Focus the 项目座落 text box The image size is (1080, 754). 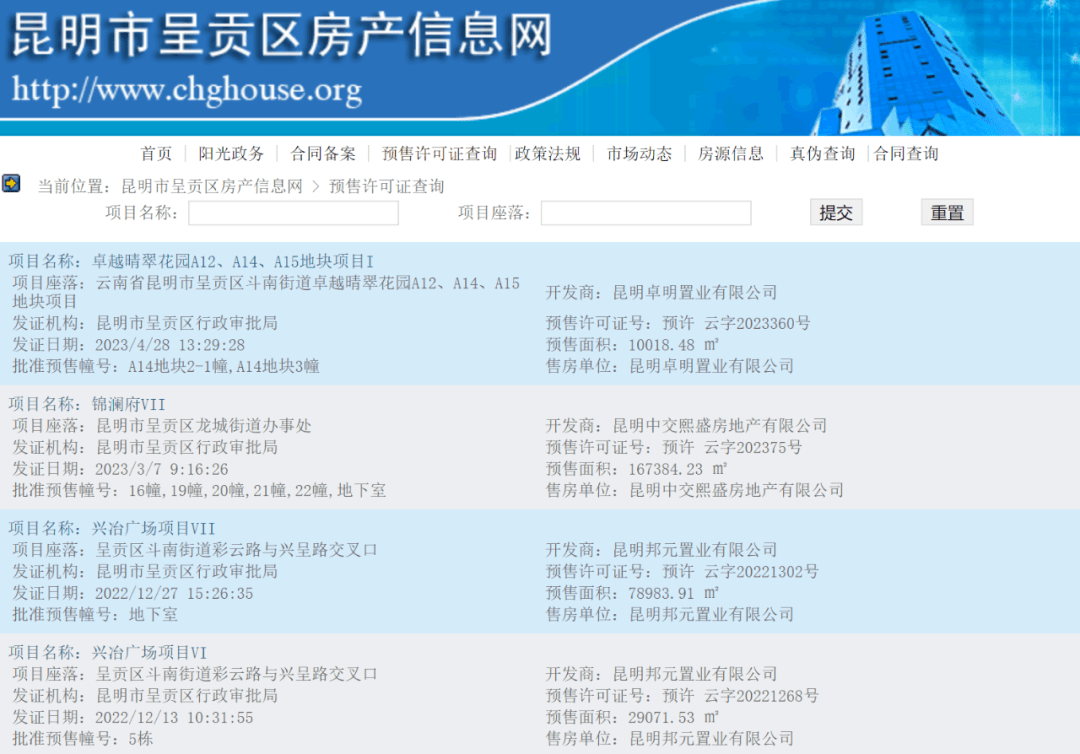click(646, 213)
